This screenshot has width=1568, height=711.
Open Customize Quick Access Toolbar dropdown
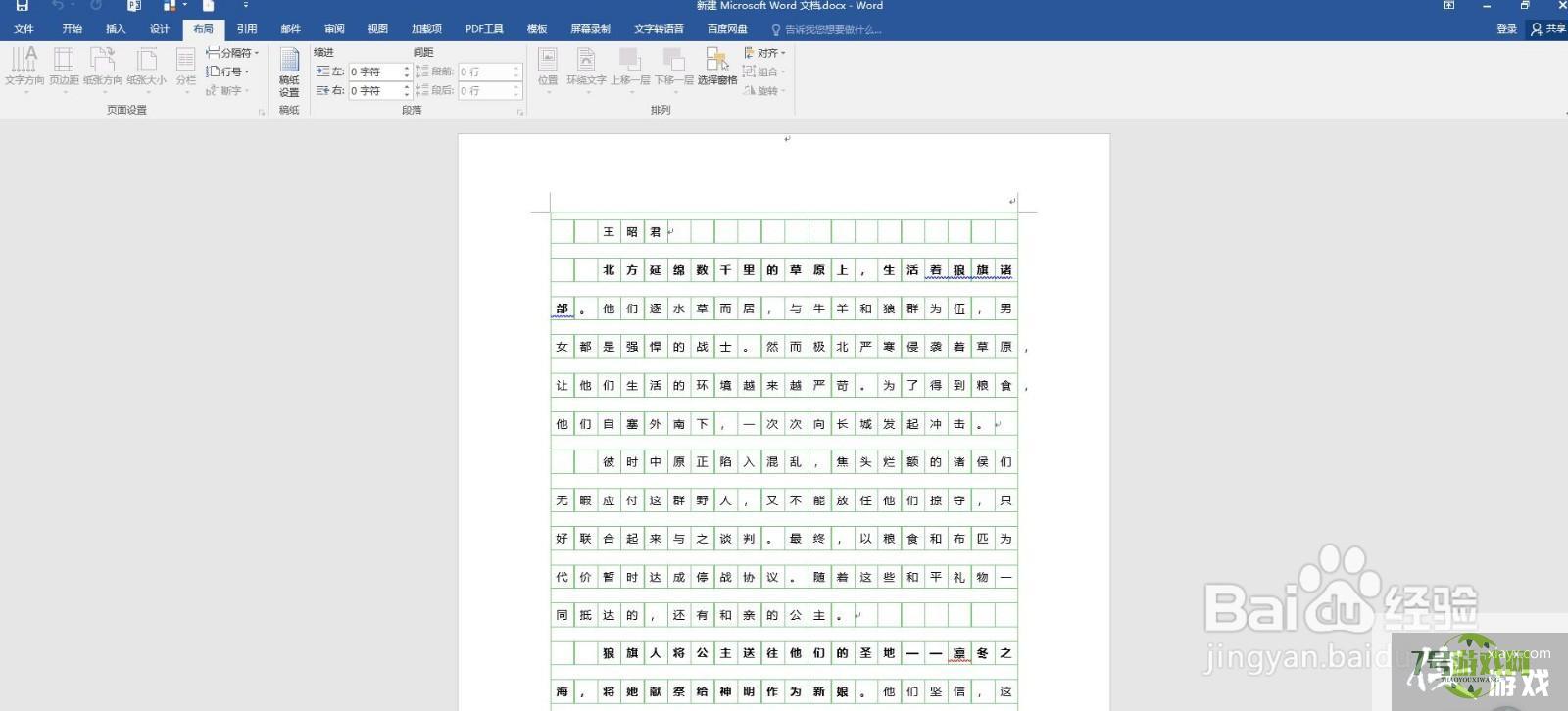pos(246,6)
